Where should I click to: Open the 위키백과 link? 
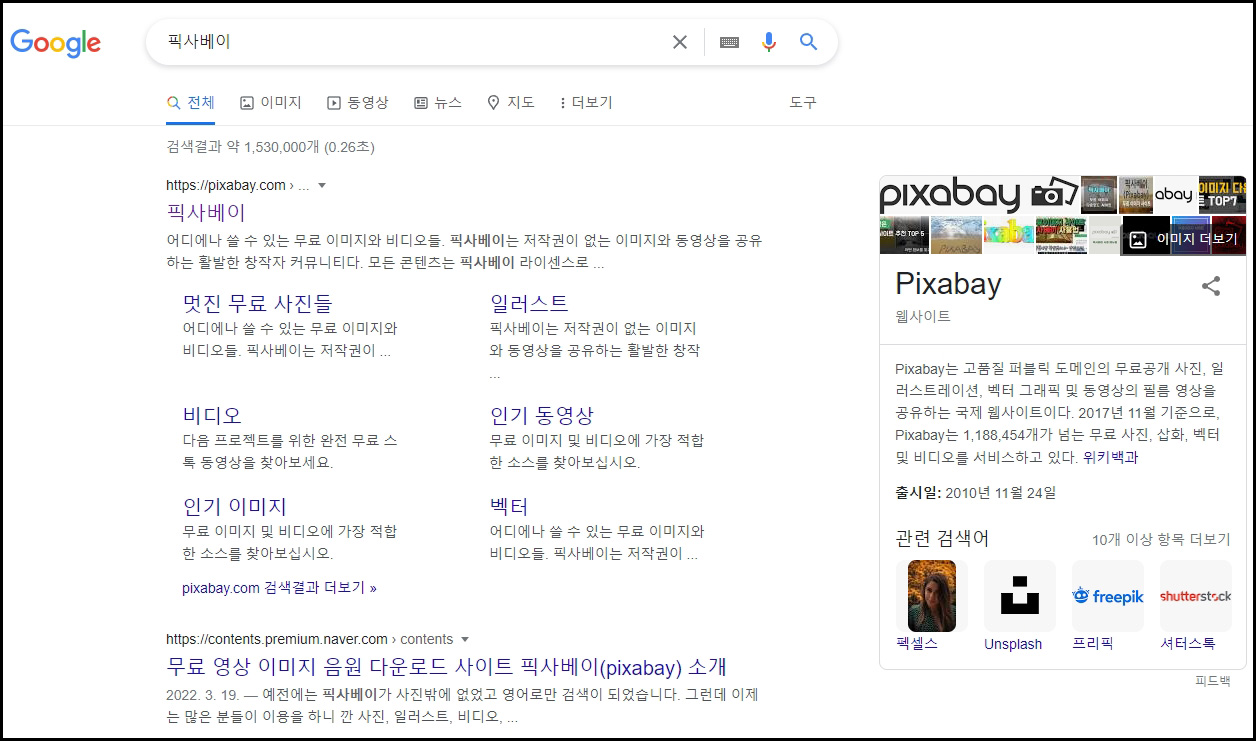coord(1110,457)
